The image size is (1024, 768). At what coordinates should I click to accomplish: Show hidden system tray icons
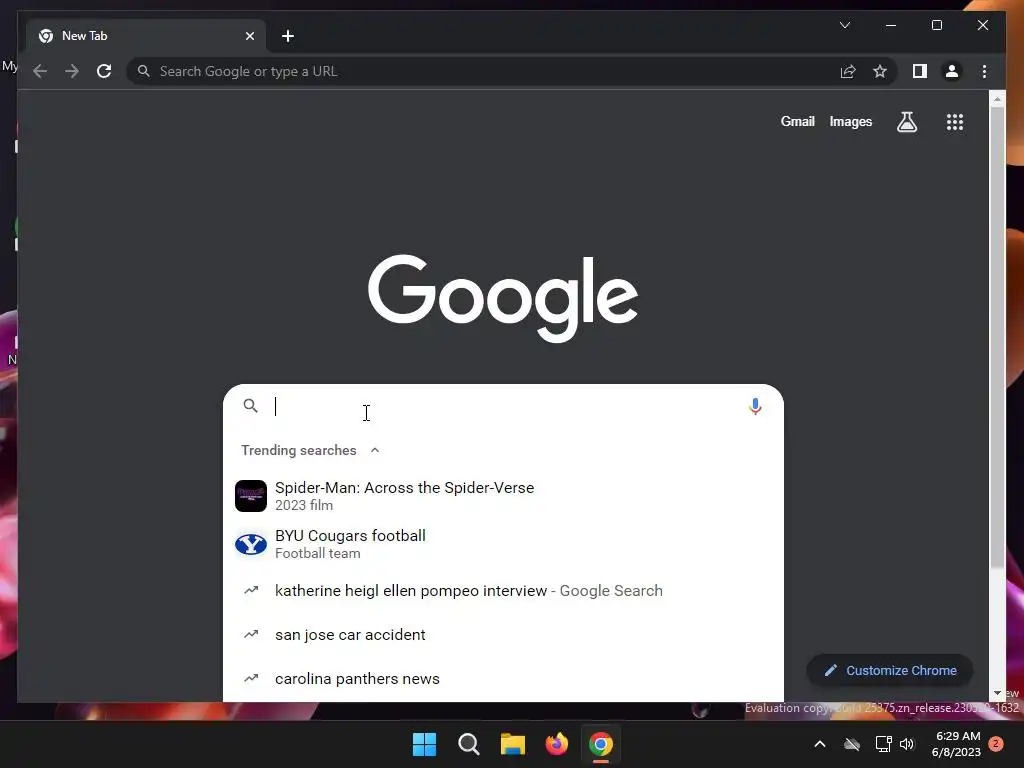(820, 744)
